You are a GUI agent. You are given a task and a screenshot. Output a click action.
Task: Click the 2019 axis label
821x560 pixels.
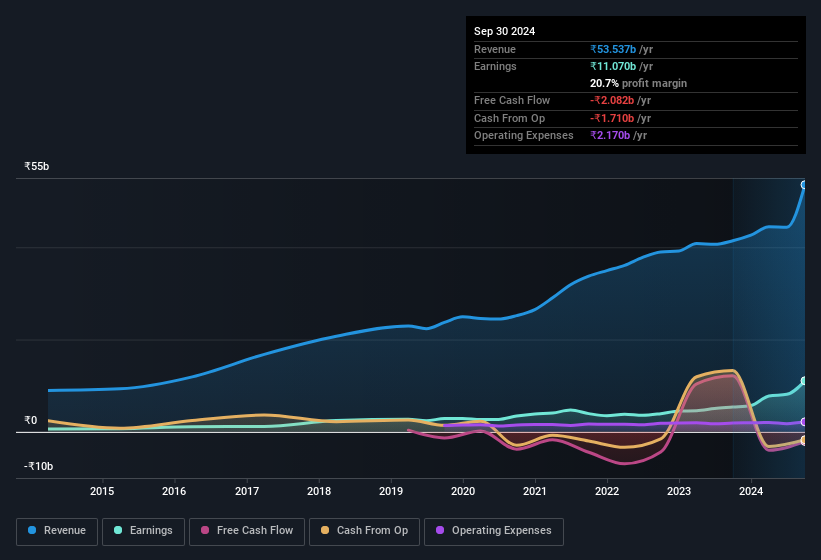391,491
